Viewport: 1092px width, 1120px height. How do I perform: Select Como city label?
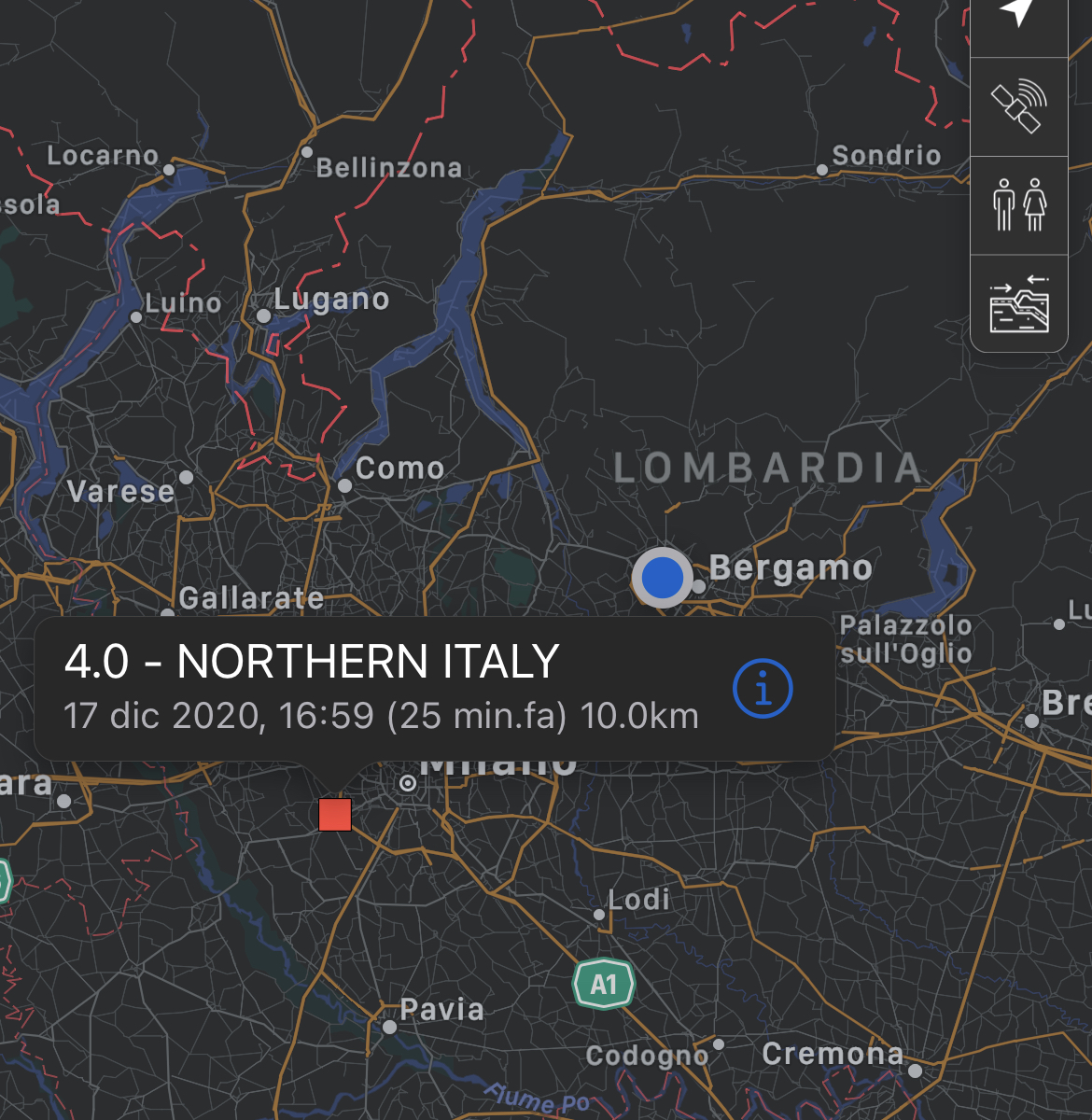pos(399,468)
